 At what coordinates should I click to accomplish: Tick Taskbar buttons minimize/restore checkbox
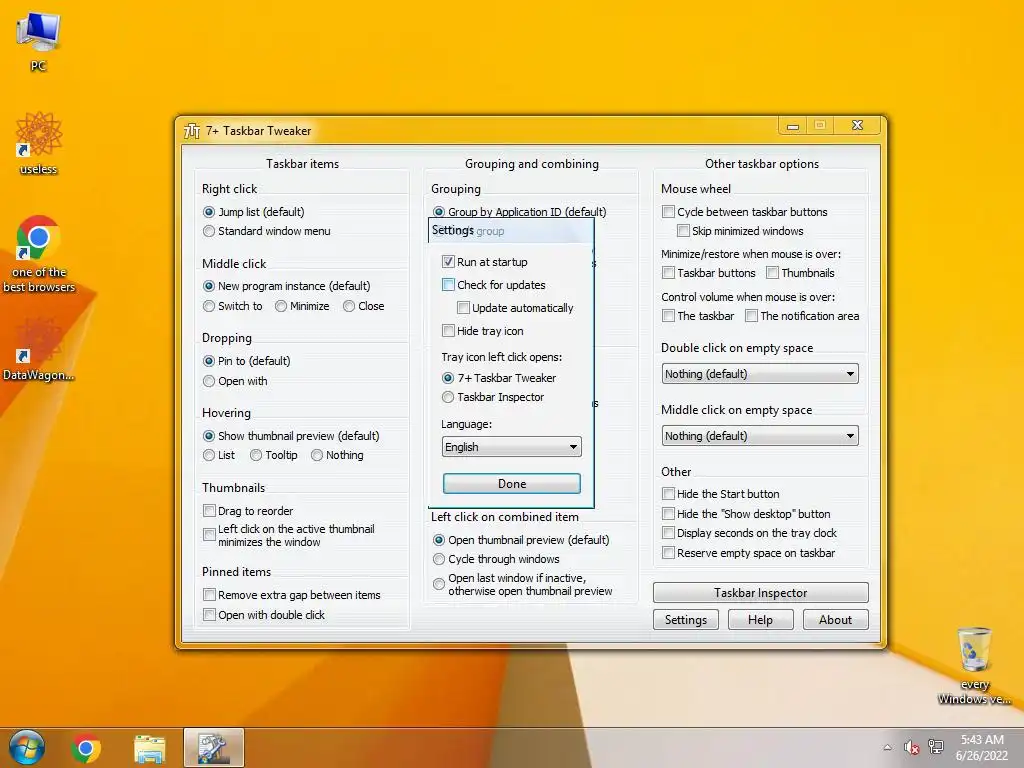pyautogui.click(x=668, y=273)
